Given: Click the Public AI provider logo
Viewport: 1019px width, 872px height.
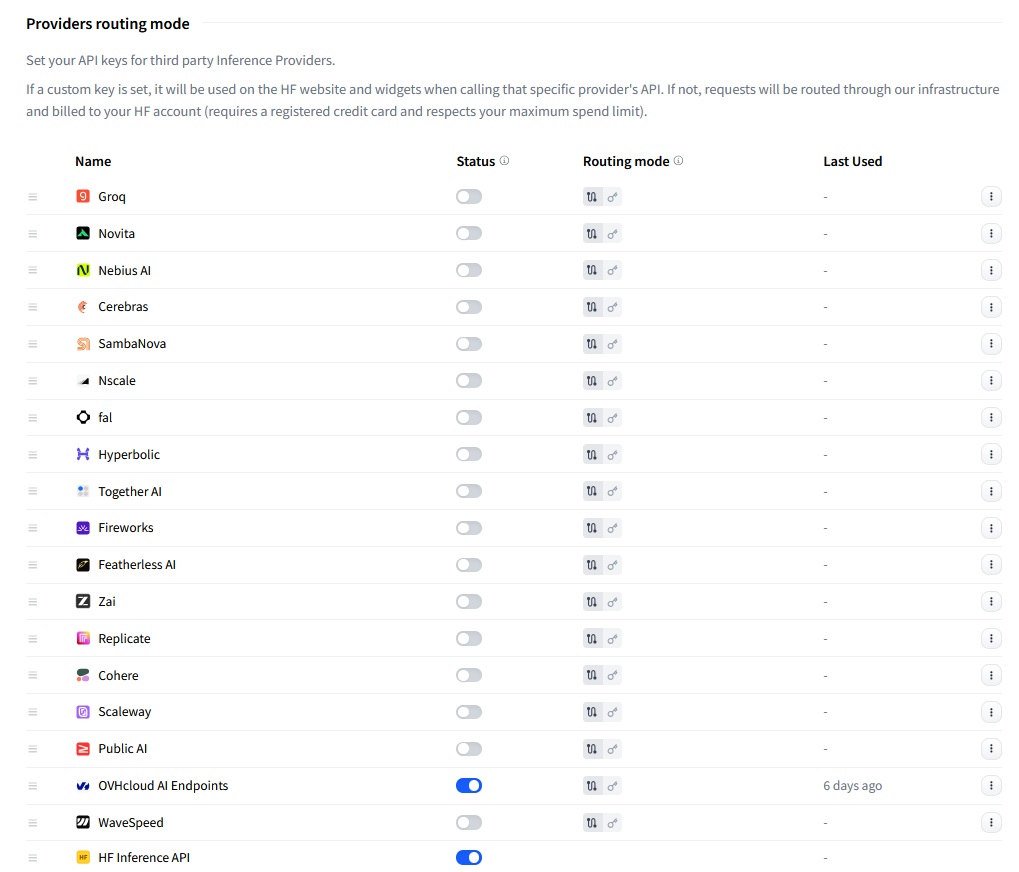Looking at the screenshot, I should tap(83, 749).
